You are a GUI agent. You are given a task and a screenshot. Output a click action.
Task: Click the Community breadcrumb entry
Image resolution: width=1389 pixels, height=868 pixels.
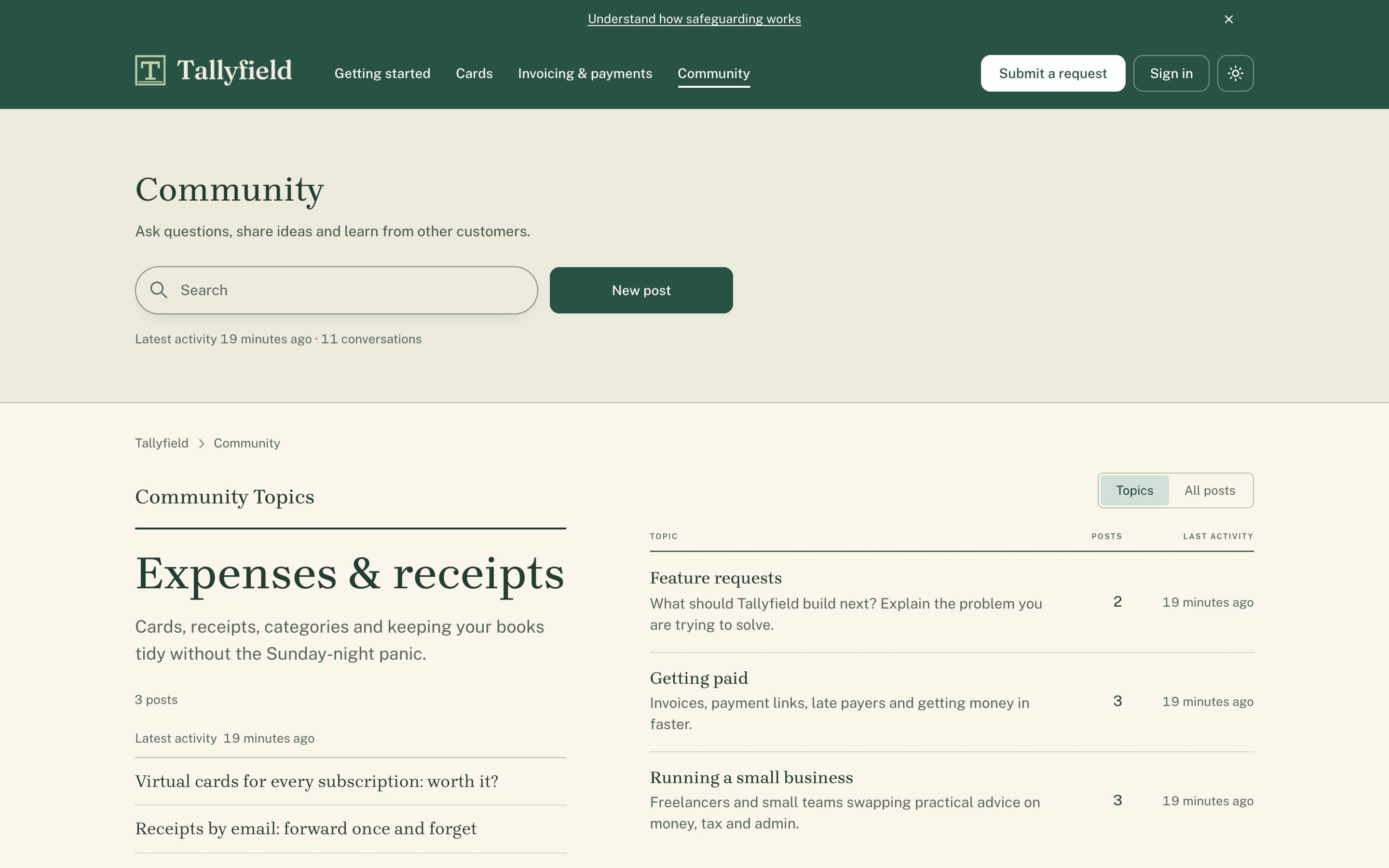point(247,443)
